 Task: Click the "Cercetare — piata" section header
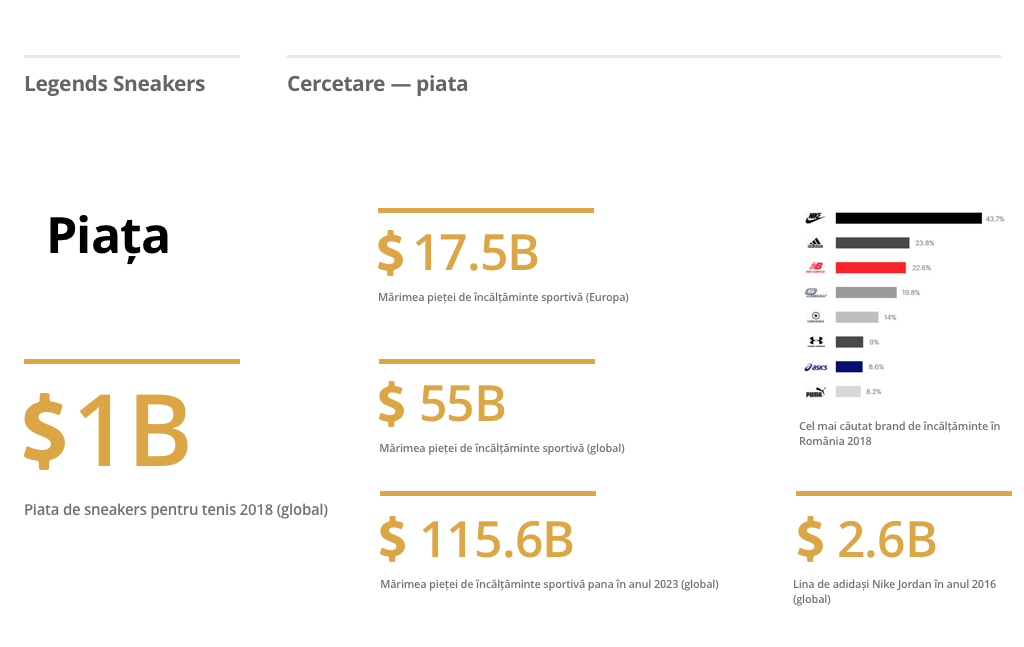click(x=377, y=84)
